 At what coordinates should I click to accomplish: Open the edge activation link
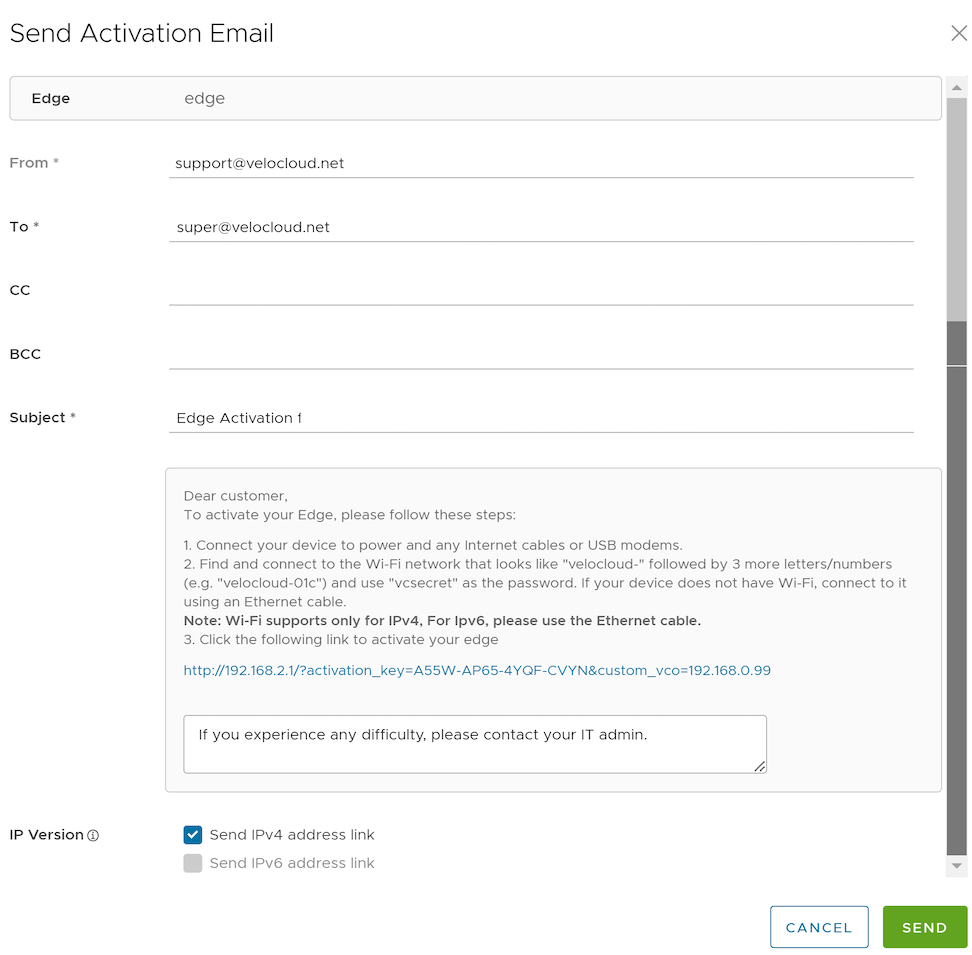(x=475, y=670)
